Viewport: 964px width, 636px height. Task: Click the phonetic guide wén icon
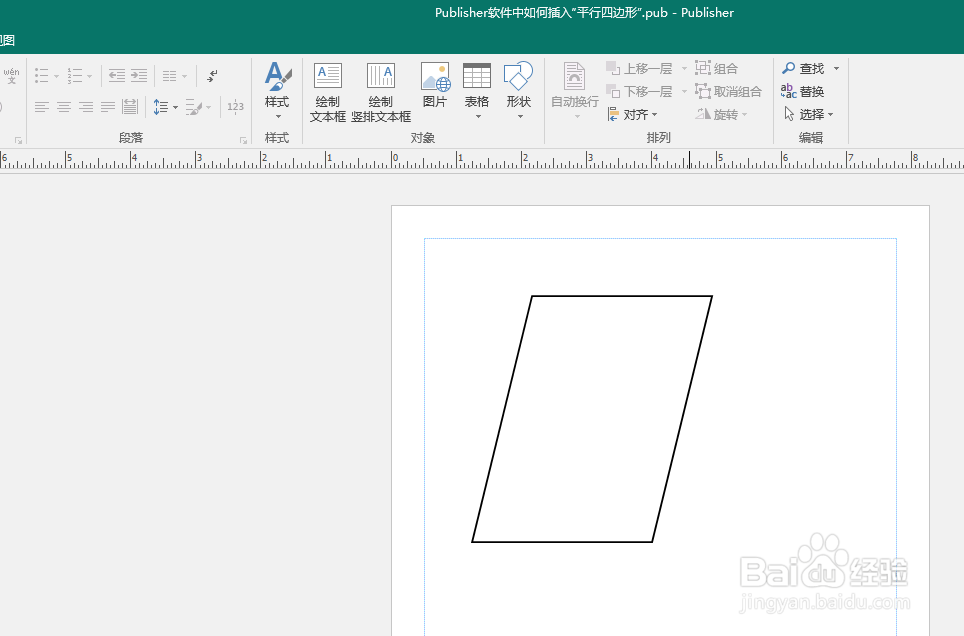[11, 76]
